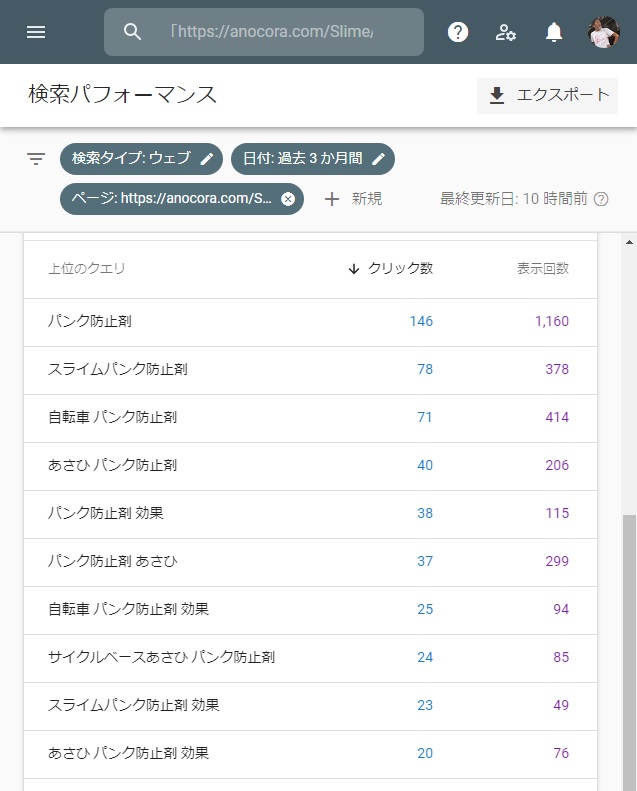Click the search magnifier icon
Image resolution: width=637 pixels, height=791 pixels.
(x=132, y=32)
